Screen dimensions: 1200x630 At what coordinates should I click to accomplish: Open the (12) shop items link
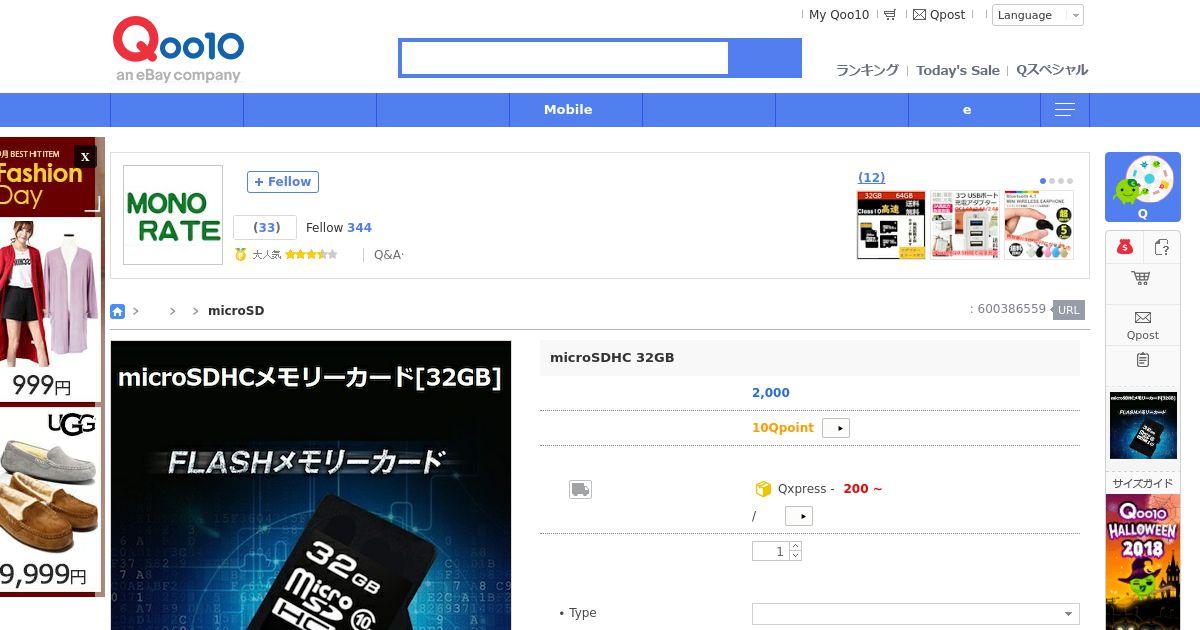(871, 178)
